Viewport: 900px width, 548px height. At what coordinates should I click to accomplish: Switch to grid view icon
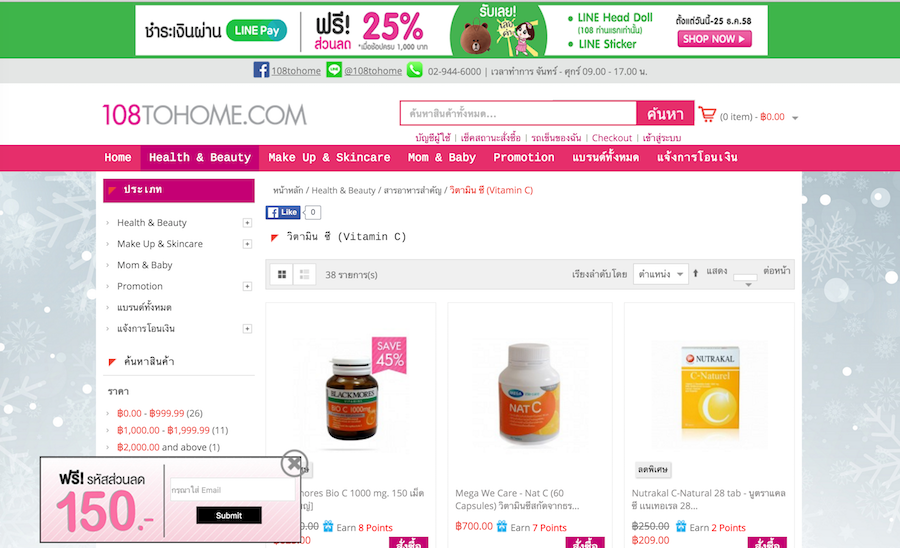pos(282,275)
